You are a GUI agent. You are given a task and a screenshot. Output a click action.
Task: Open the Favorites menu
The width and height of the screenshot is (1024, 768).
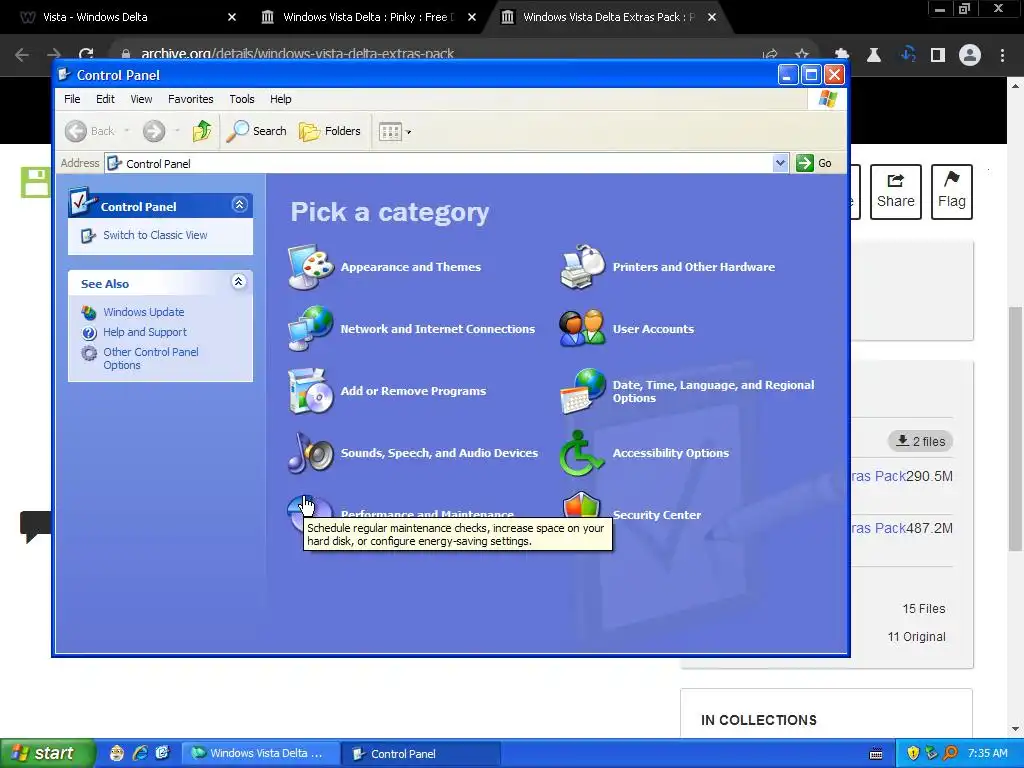(191, 99)
